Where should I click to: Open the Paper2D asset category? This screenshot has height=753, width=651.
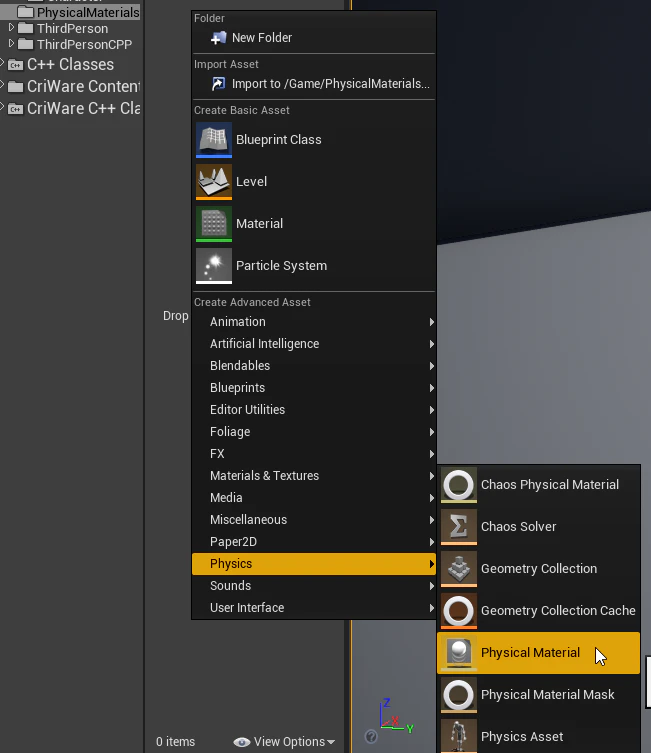(313, 542)
